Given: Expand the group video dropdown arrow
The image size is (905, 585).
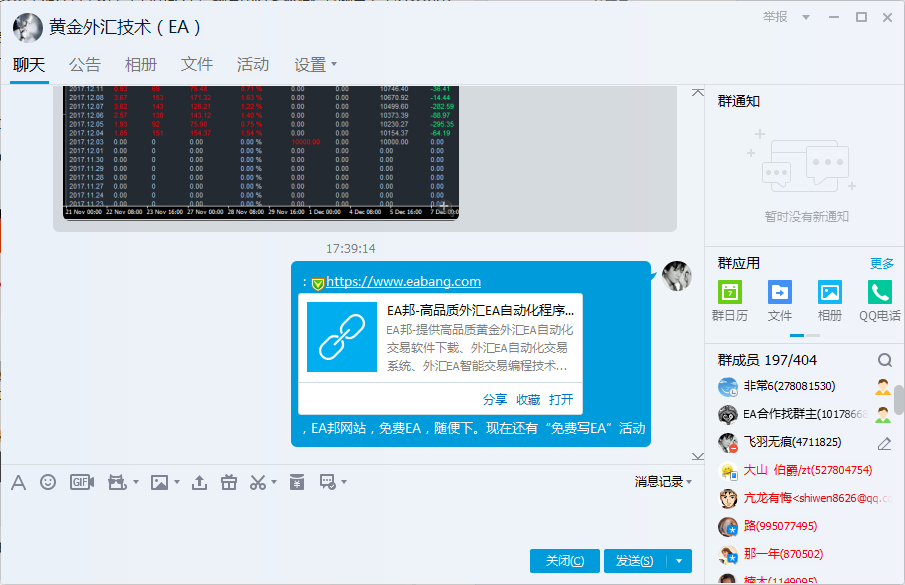Looking at the screenshot, I should pyautogui.click(x=136, y=482).
